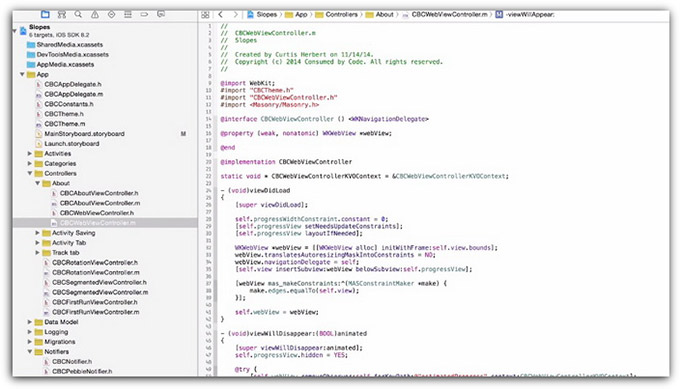The image size is (680, 389).
Task: Open the Find navigator magnifier icon
Action: 78,14
